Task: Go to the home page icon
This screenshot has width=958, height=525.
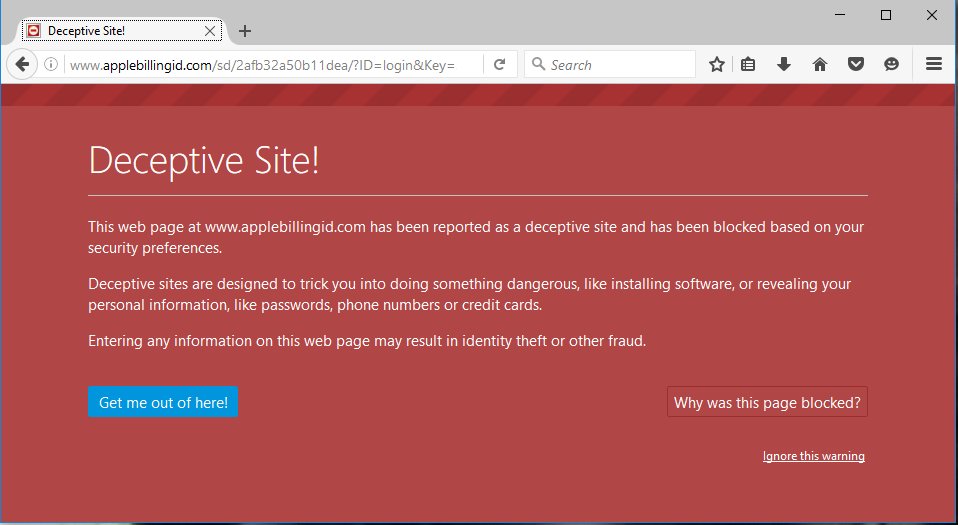Action: (820, 64)
